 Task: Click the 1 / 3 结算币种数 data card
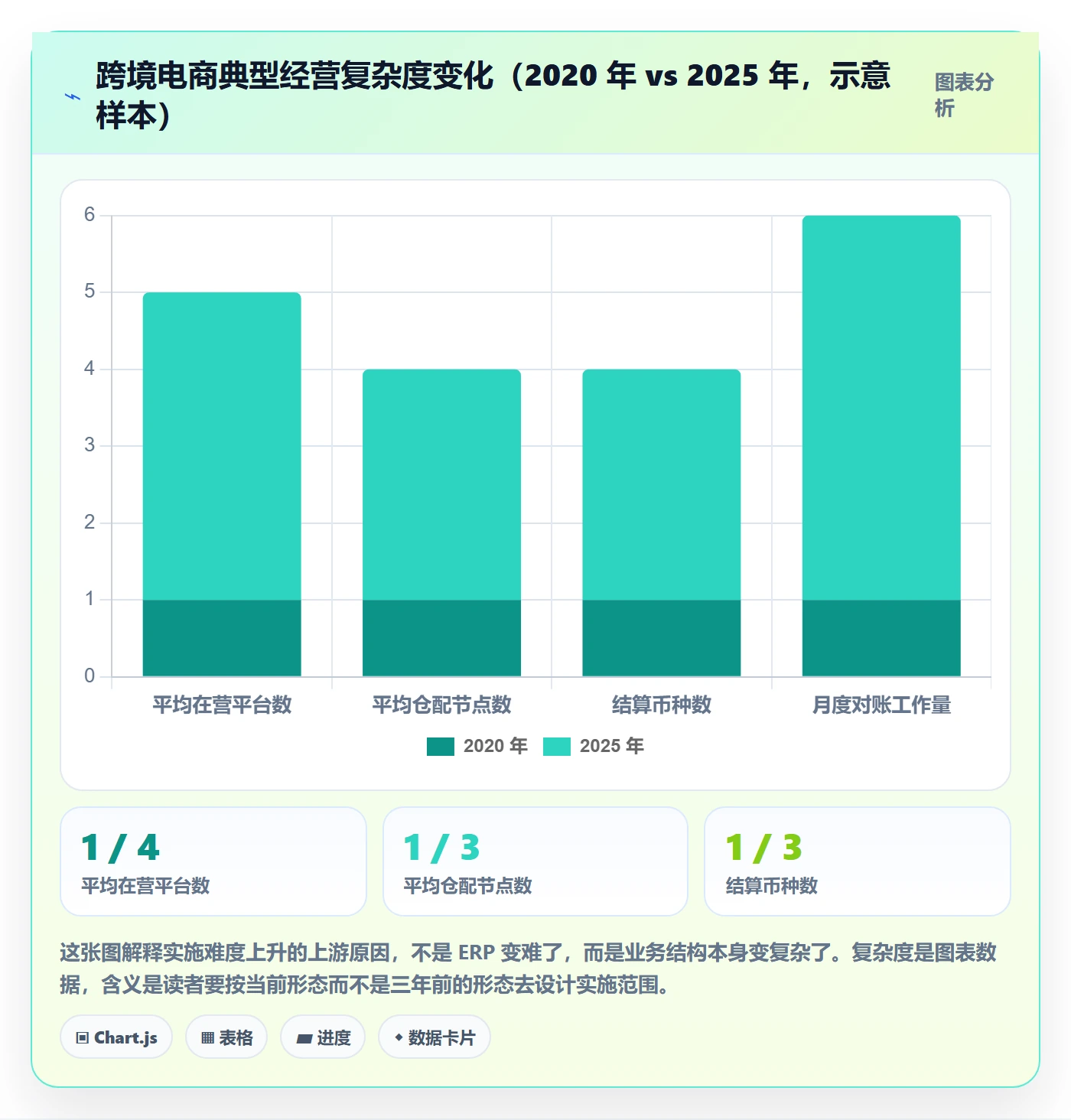pos(858,861)
